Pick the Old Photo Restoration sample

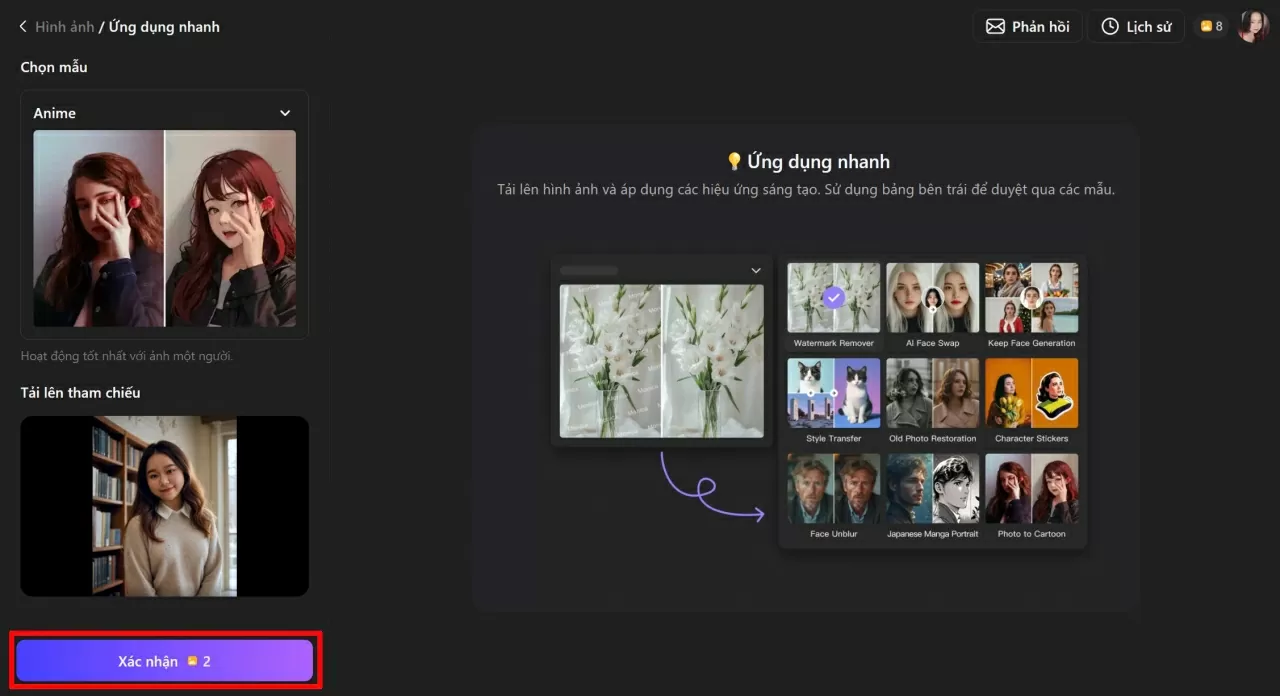pyautogui.click(x=932, y=393)
